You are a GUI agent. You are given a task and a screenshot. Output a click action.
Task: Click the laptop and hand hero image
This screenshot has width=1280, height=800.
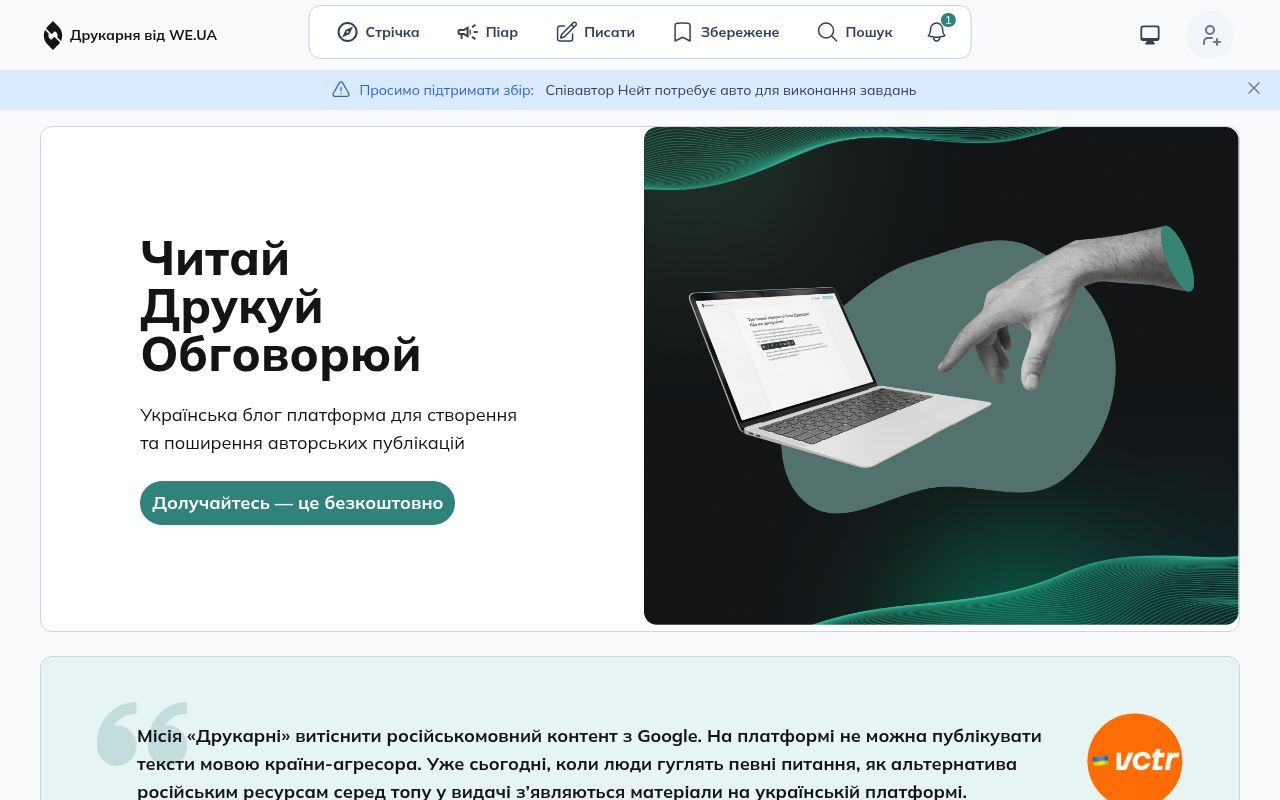tap(941, 376)
